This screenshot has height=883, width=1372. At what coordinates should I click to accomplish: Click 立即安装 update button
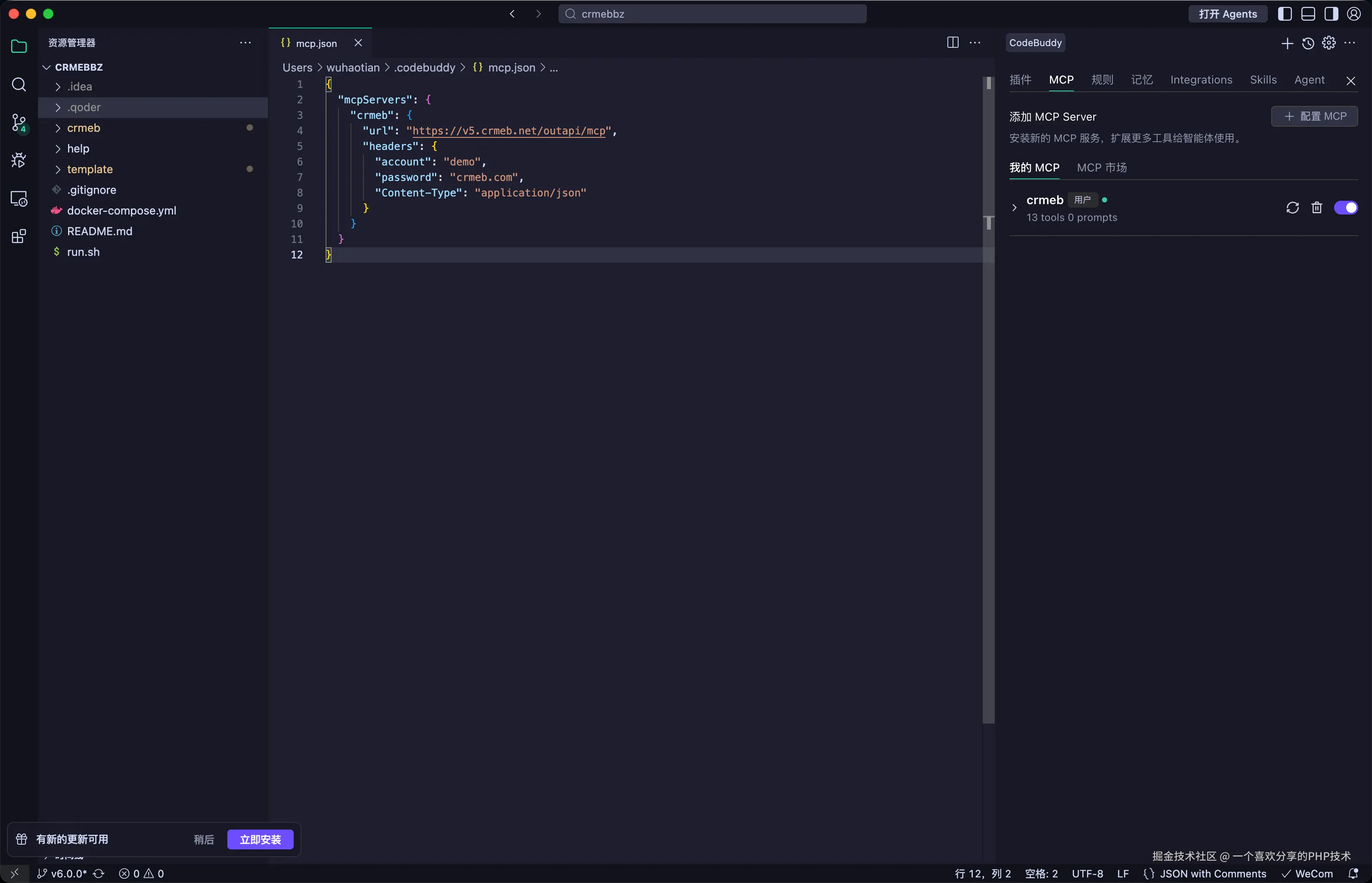tap(260, 839)
